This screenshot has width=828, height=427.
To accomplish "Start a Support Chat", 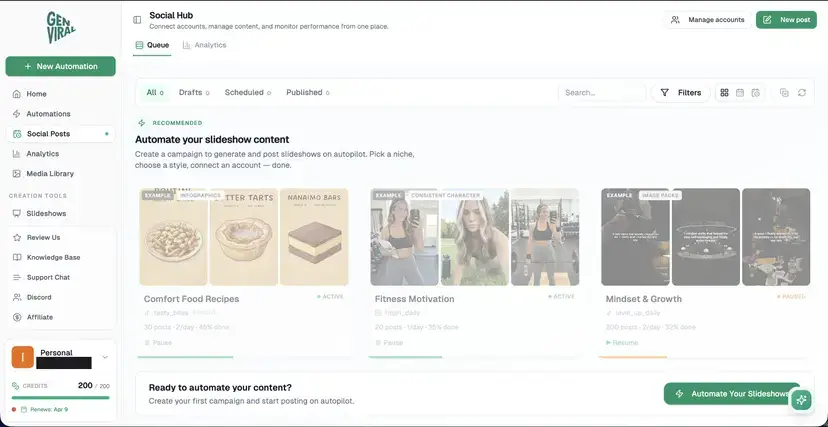I will click(48, 278).
